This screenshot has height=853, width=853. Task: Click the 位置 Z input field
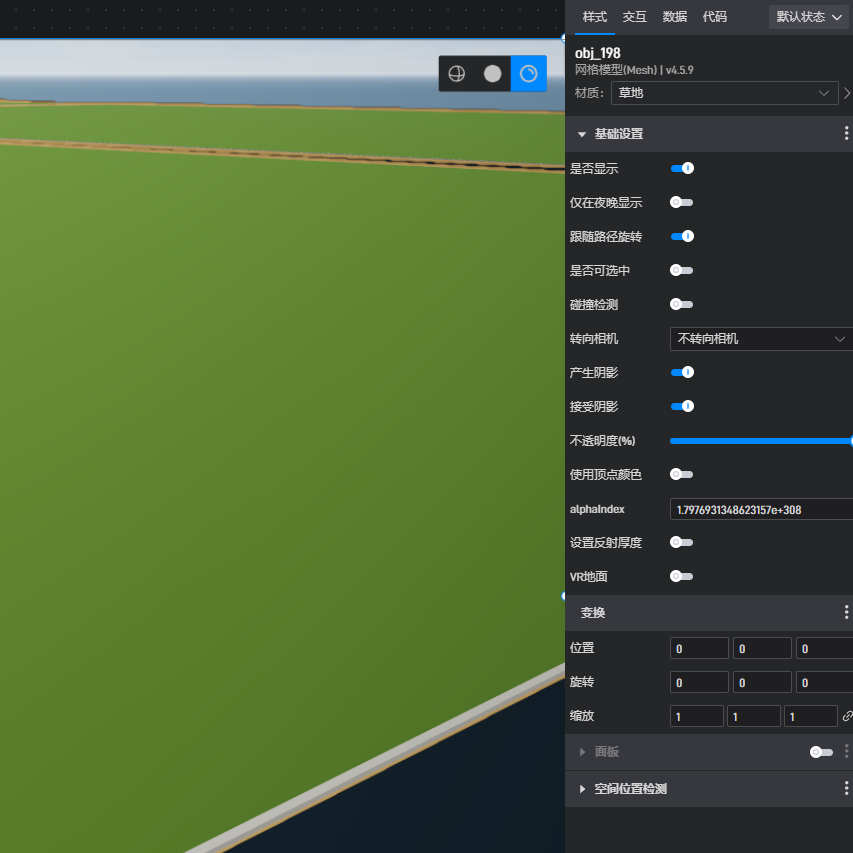(x=825, y=648)
